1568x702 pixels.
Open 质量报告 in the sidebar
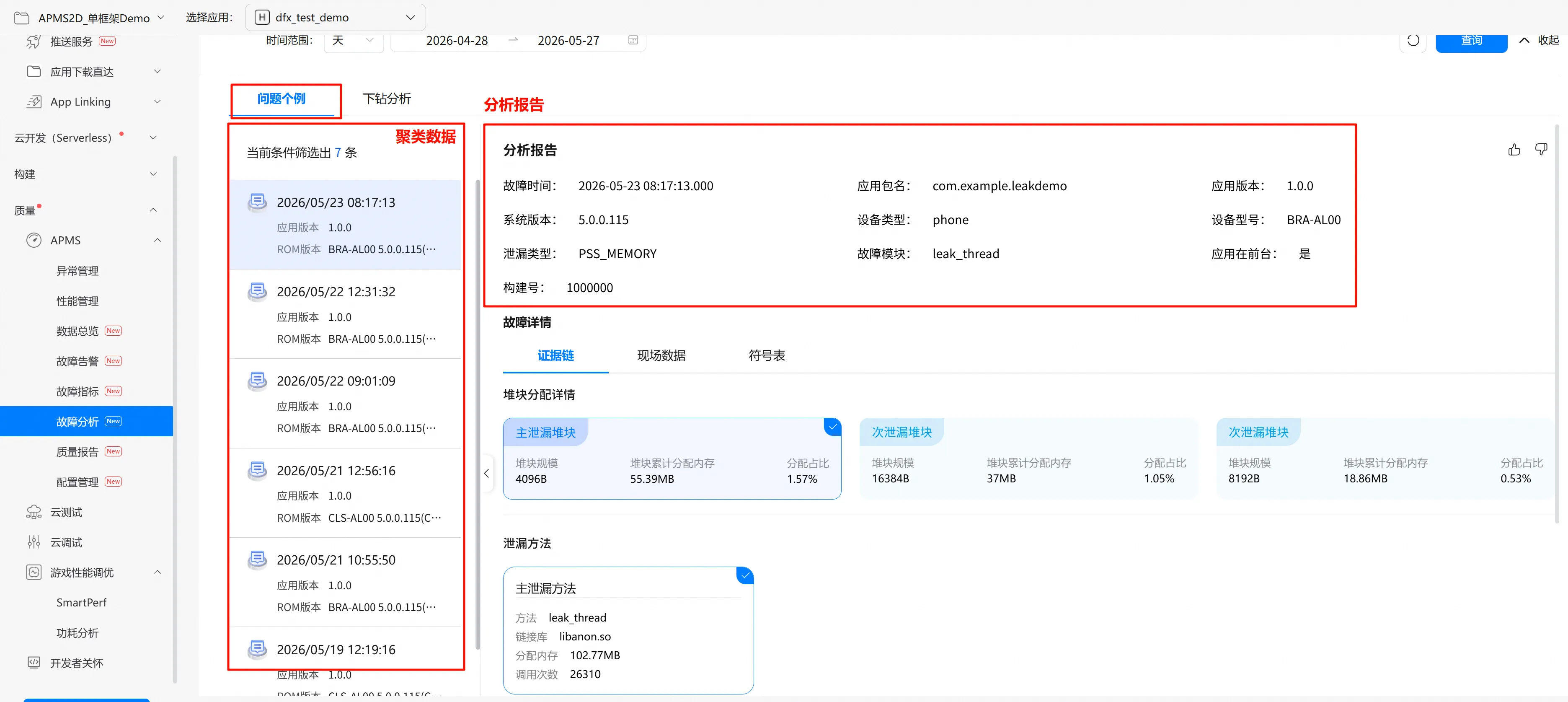point(78,451)
